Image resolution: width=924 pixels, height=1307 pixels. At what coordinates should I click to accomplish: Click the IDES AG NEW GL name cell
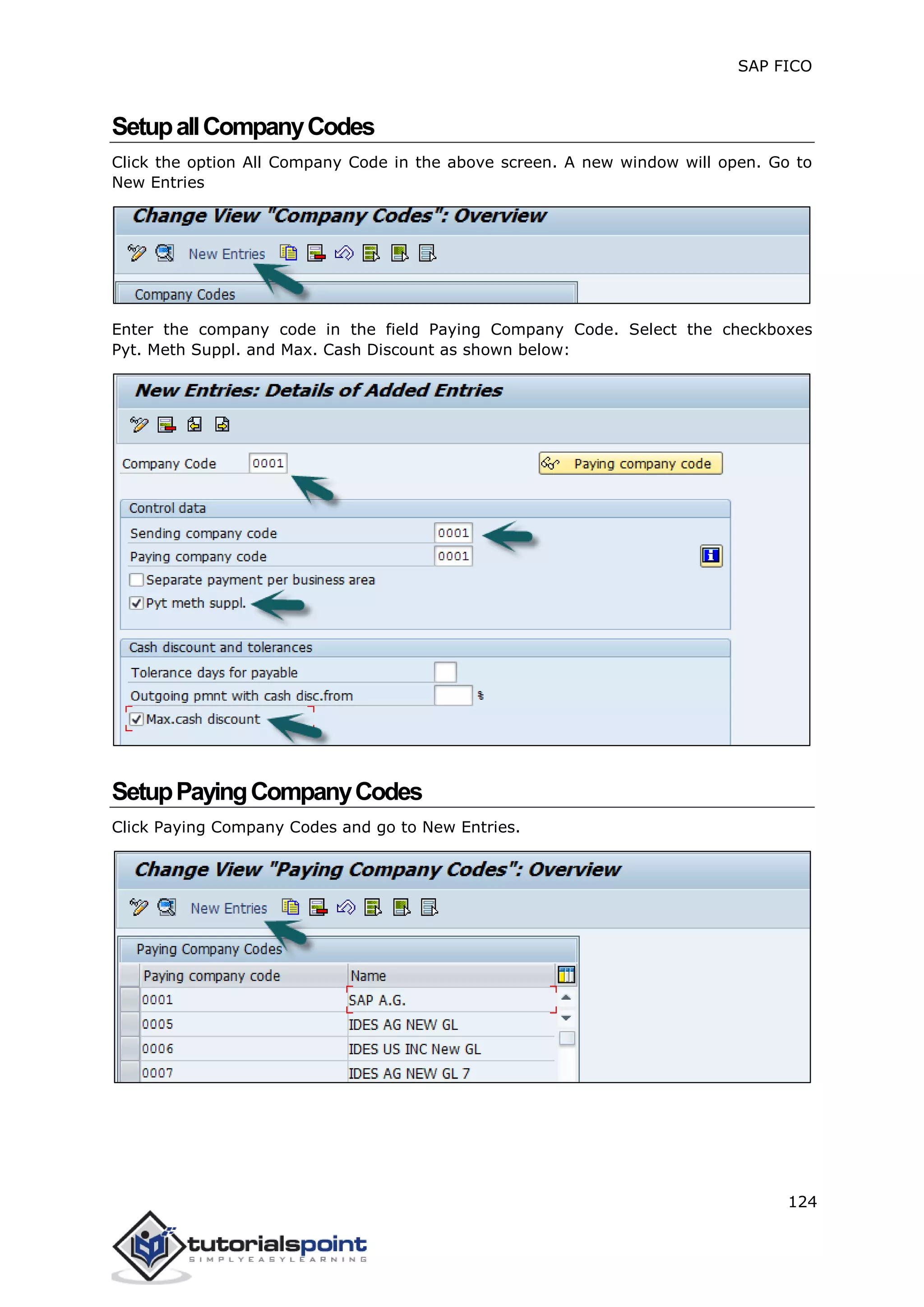pos(451,1024)
